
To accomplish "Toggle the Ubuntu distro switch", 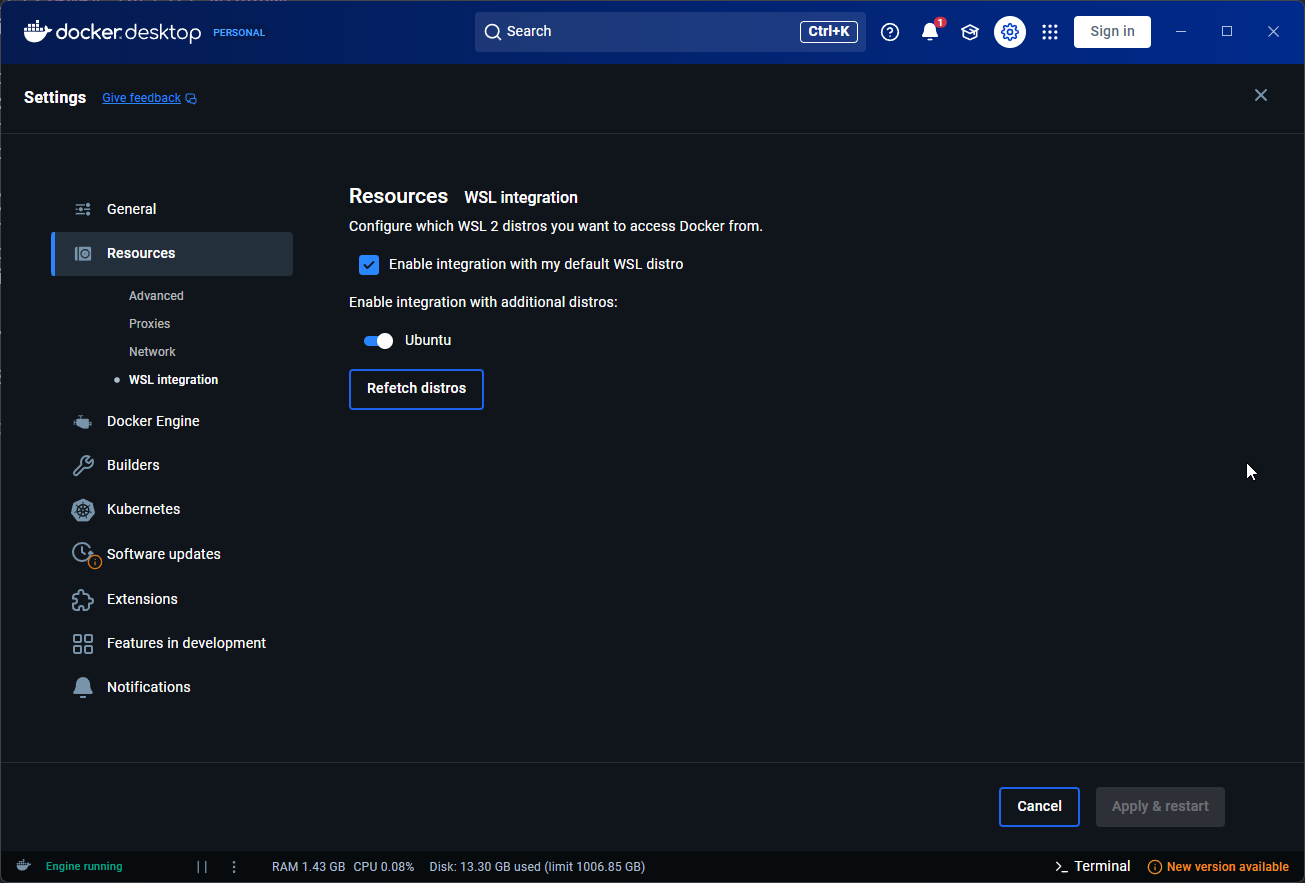I will 379,341.
